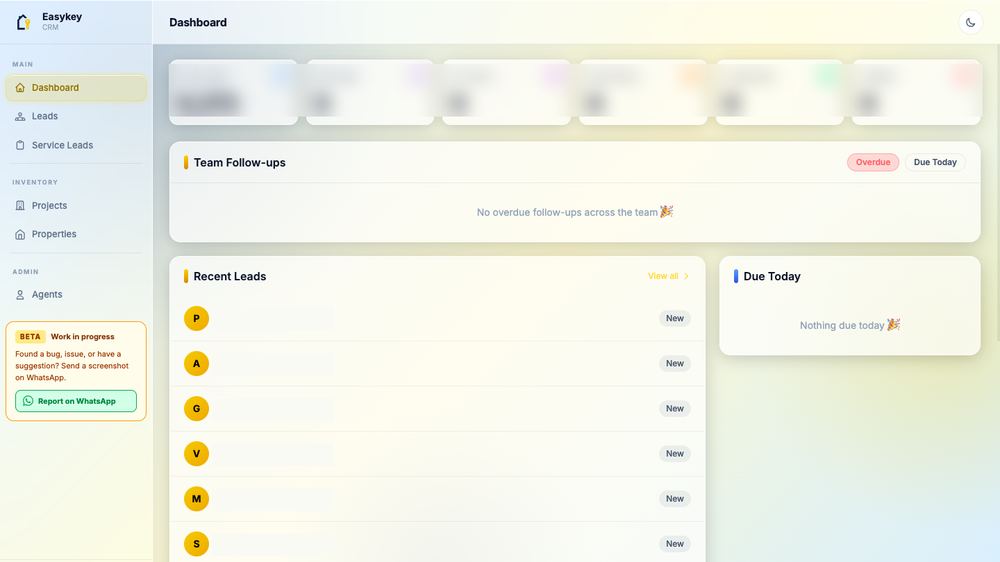Open the lead with avatar A

coord(437,364)
